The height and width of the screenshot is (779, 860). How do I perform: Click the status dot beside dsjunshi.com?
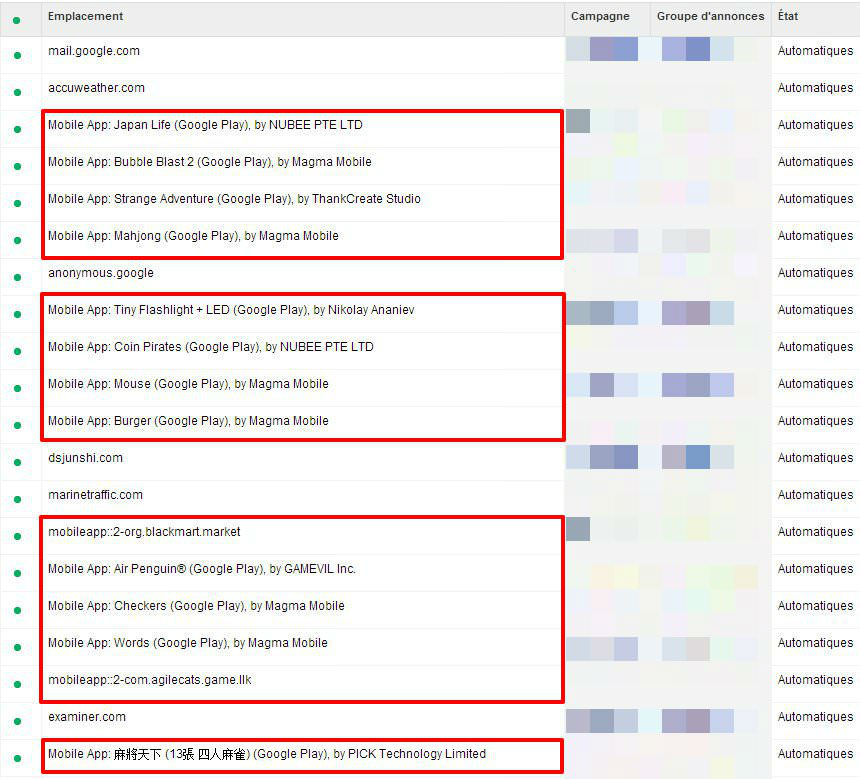pos(17,462)
